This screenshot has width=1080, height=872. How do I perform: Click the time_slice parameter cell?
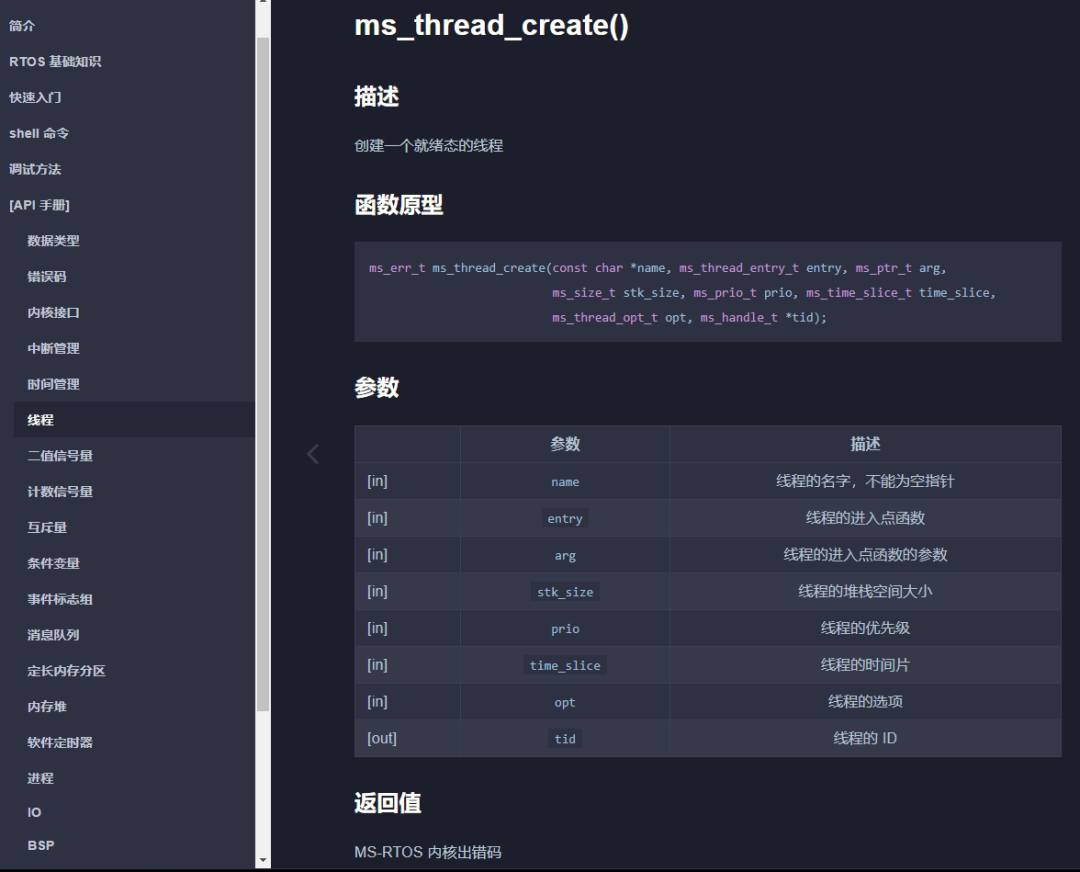pos(565,665)
